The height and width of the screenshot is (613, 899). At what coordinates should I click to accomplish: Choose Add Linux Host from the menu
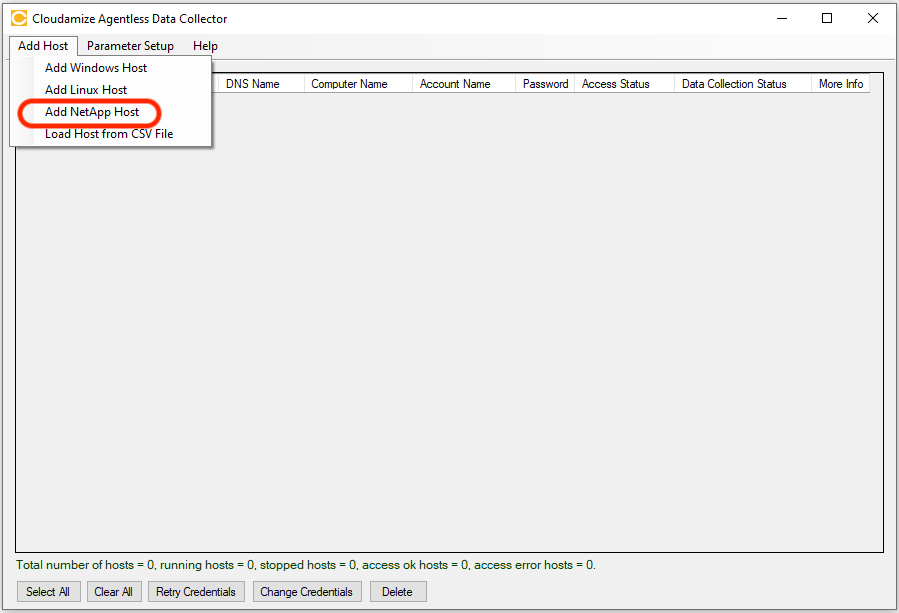coord(111,89)
